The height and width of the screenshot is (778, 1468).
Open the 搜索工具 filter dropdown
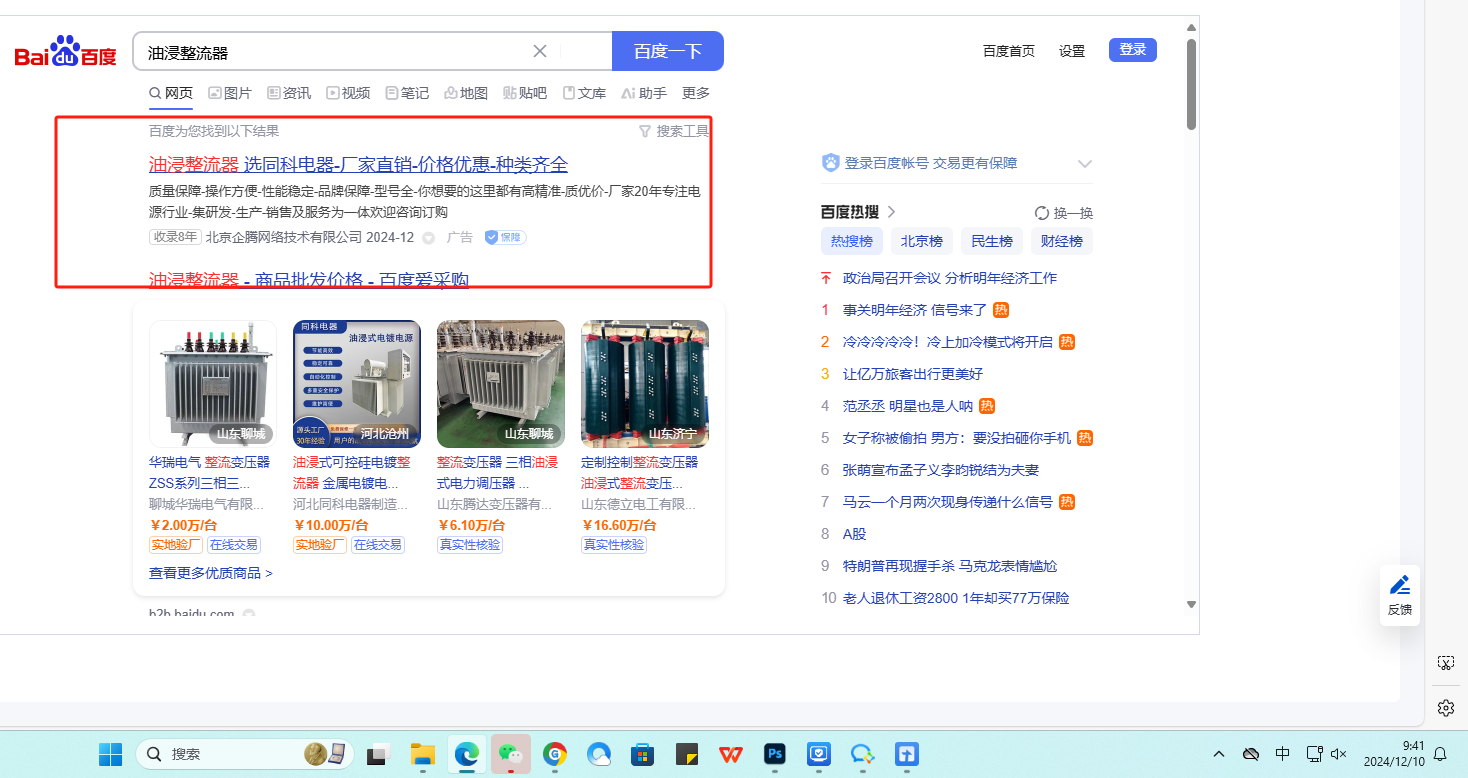tap(674, 131)
